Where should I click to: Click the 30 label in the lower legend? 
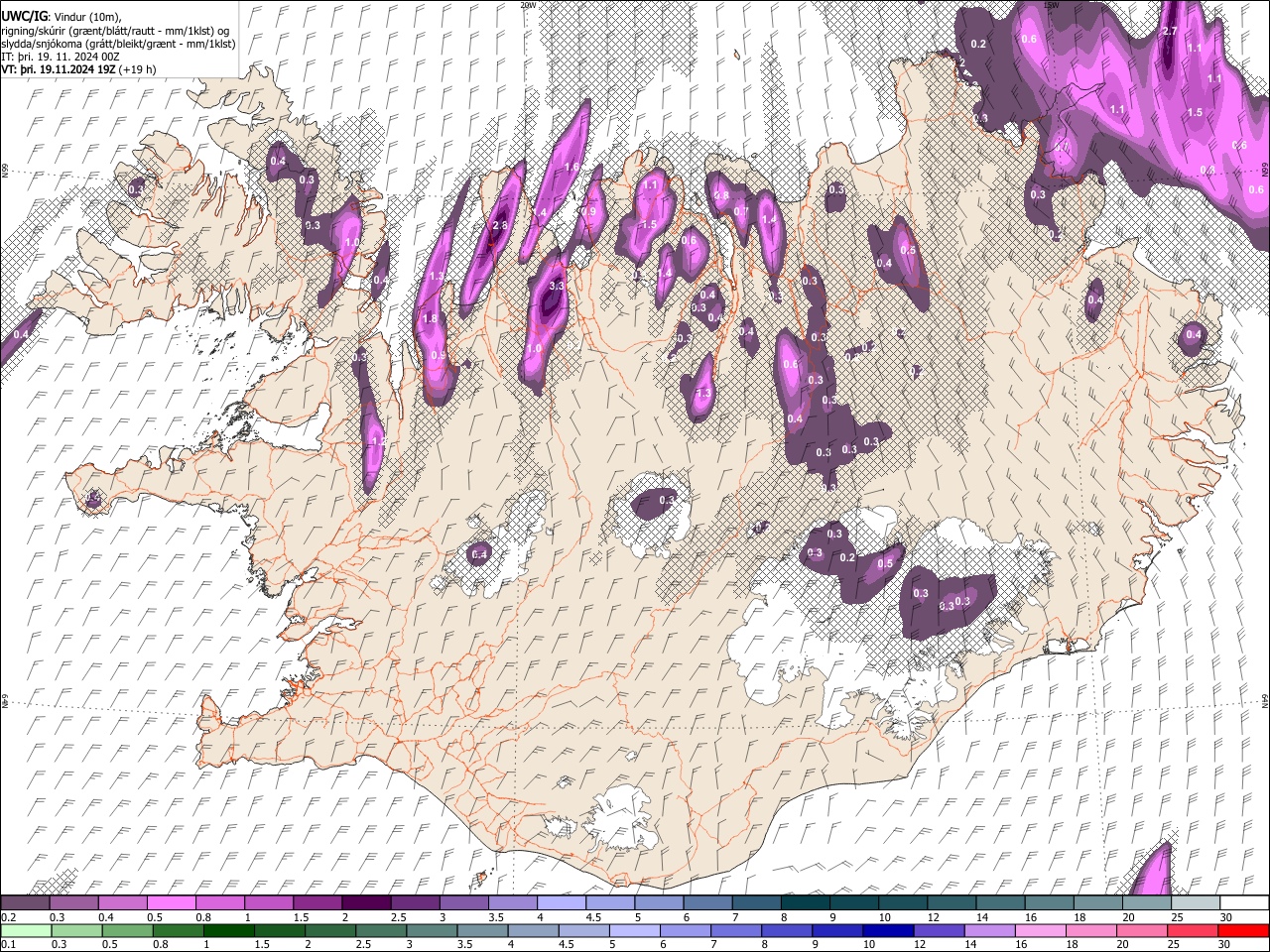click(1226, 945)
